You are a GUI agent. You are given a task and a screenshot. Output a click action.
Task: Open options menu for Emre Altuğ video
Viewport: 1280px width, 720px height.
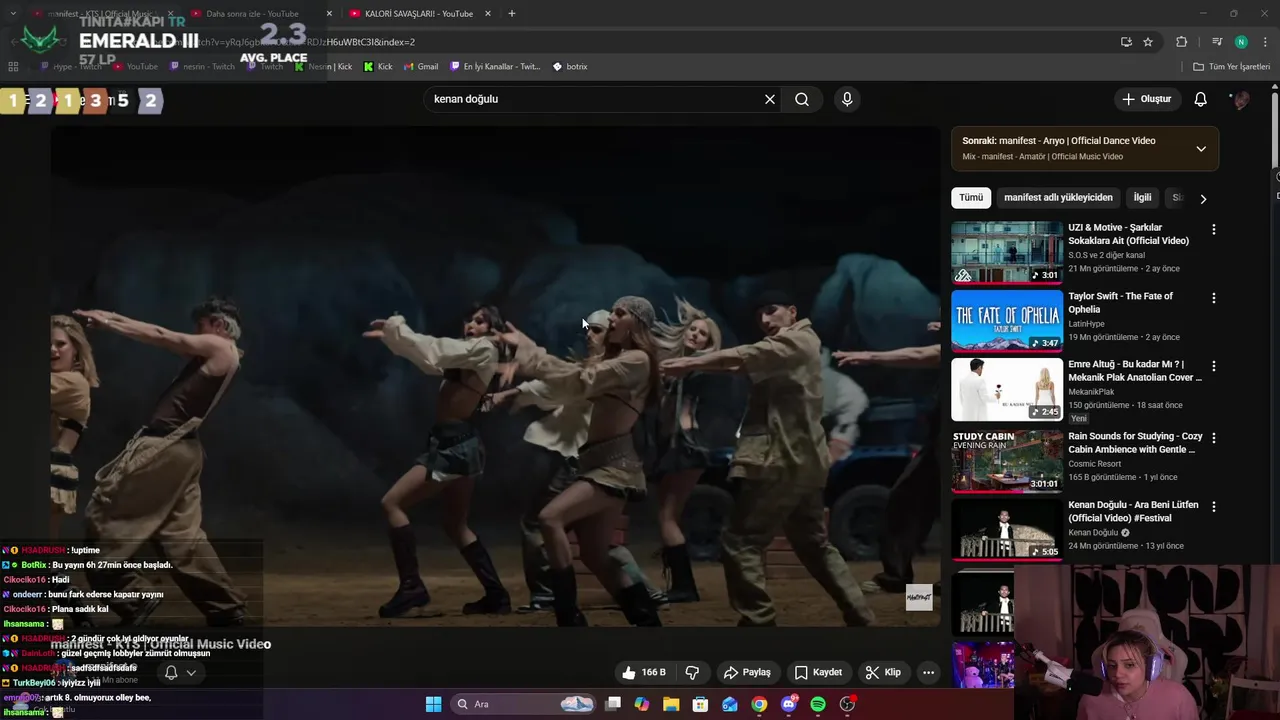click(1214, 367)
